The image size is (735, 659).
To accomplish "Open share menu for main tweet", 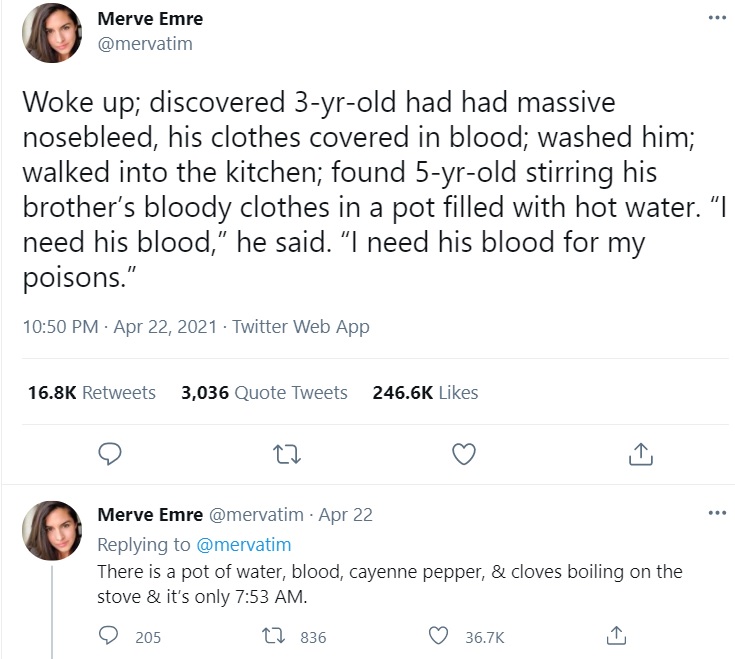I will tap(641, 454).
